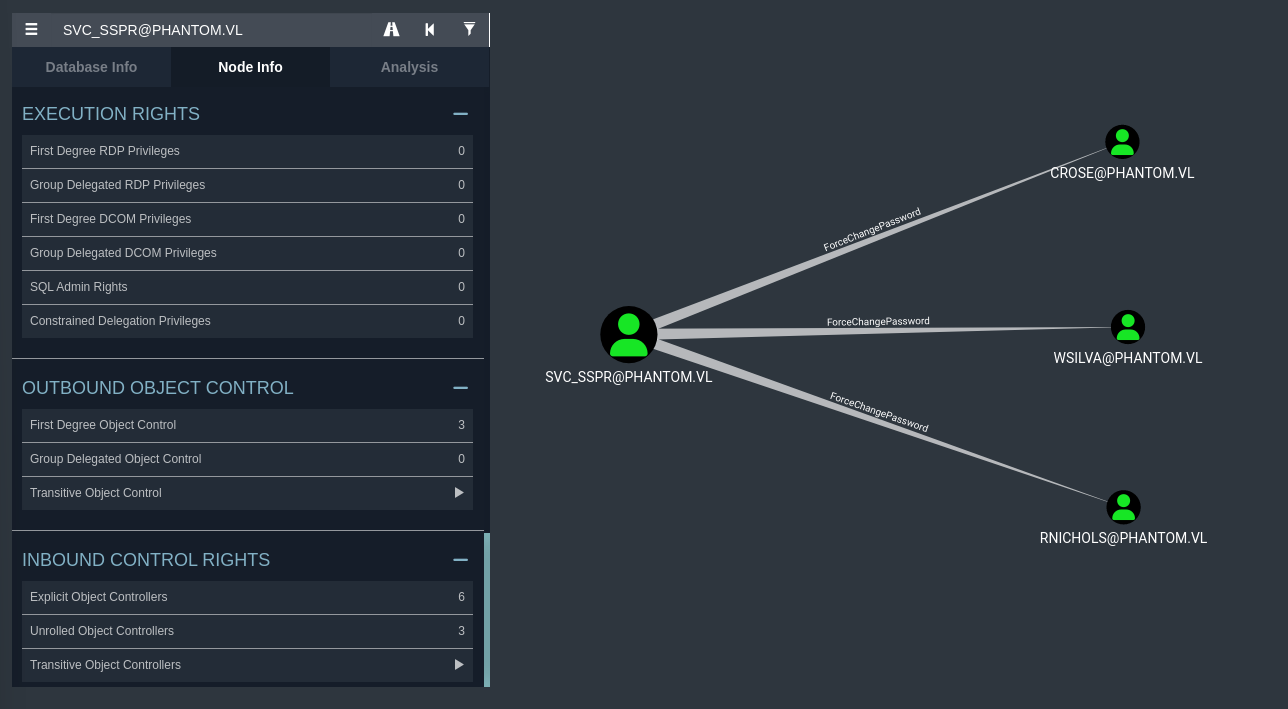Run Transitive Object Controllers query arrow
Viewport: 1288px width, 709px height.
point(459,665)
